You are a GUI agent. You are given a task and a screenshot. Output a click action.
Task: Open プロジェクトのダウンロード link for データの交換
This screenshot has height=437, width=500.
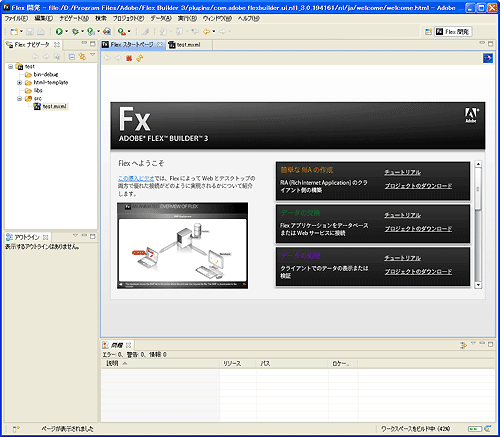click(x=418, y=229)
